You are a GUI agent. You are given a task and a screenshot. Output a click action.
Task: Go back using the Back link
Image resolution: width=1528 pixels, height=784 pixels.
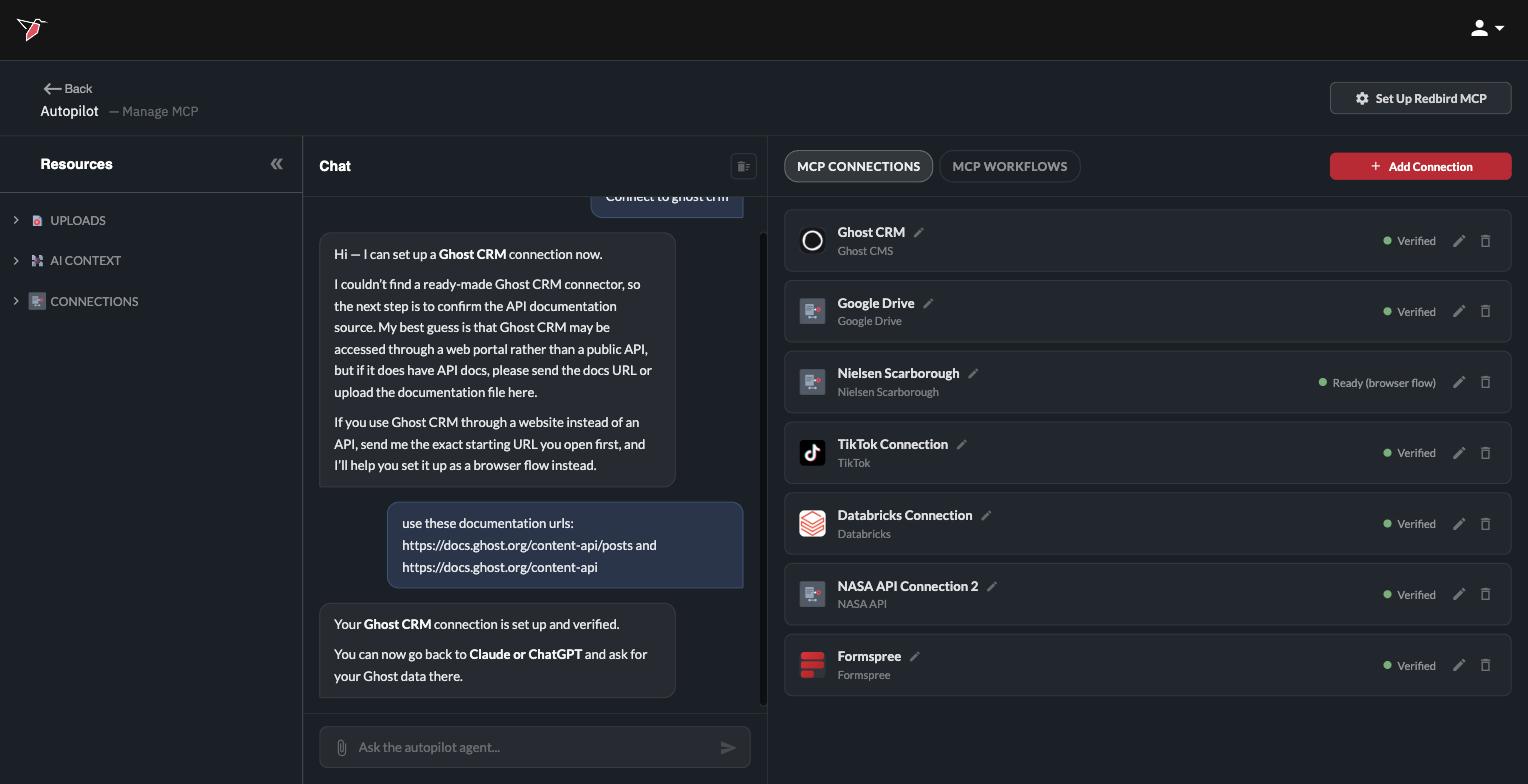(x=68, y=88)
